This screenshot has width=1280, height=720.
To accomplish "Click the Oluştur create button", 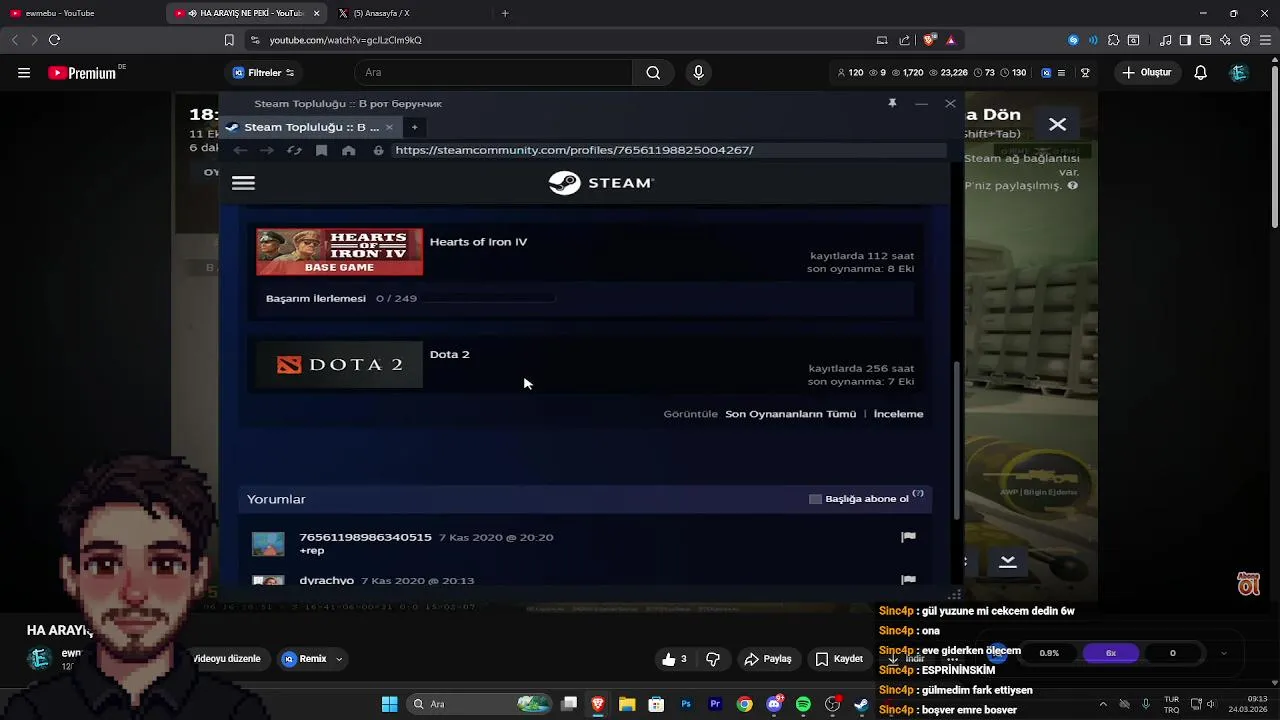I will [x=1146, y=73].
